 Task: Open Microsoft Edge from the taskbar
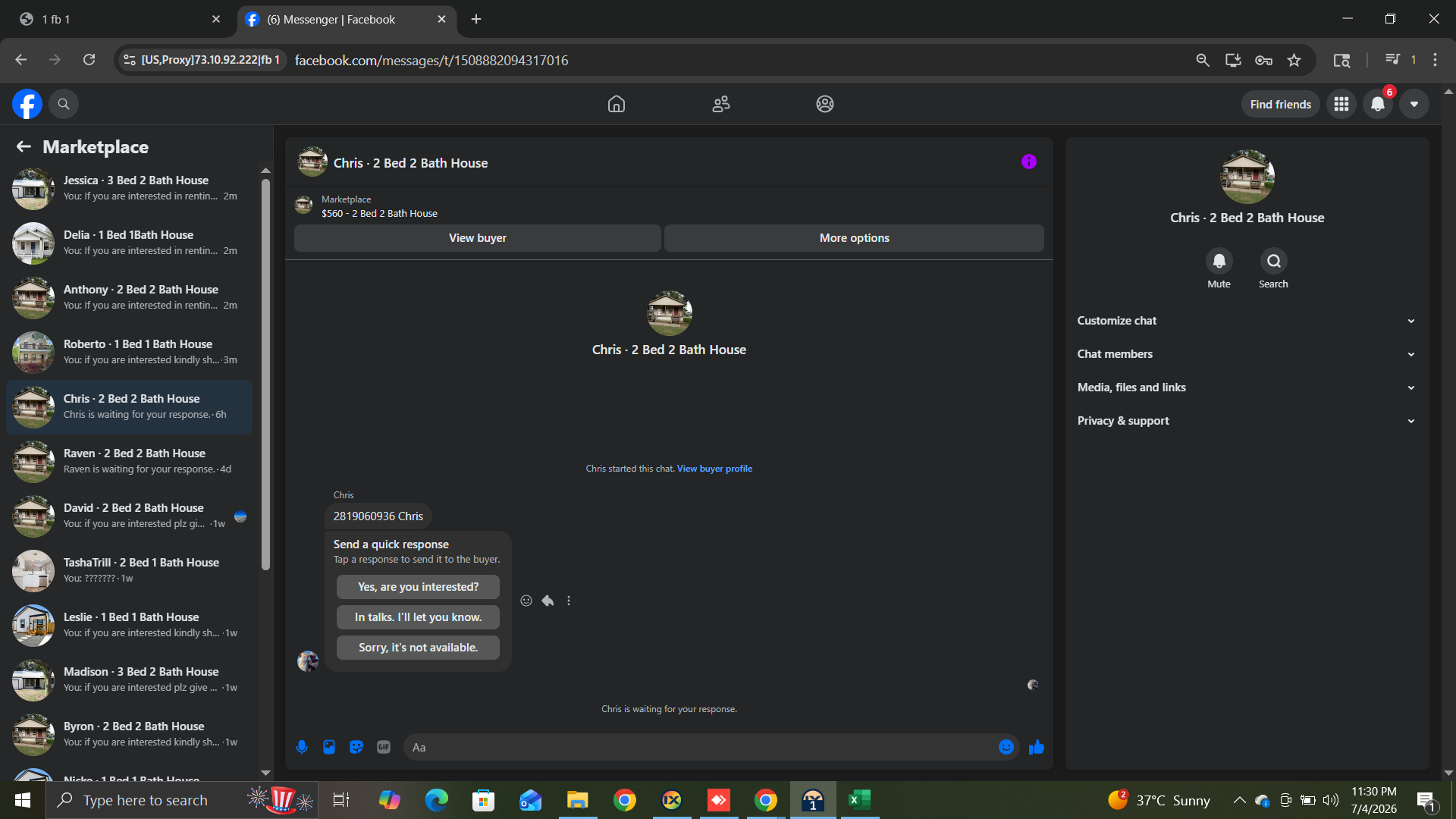437,800
